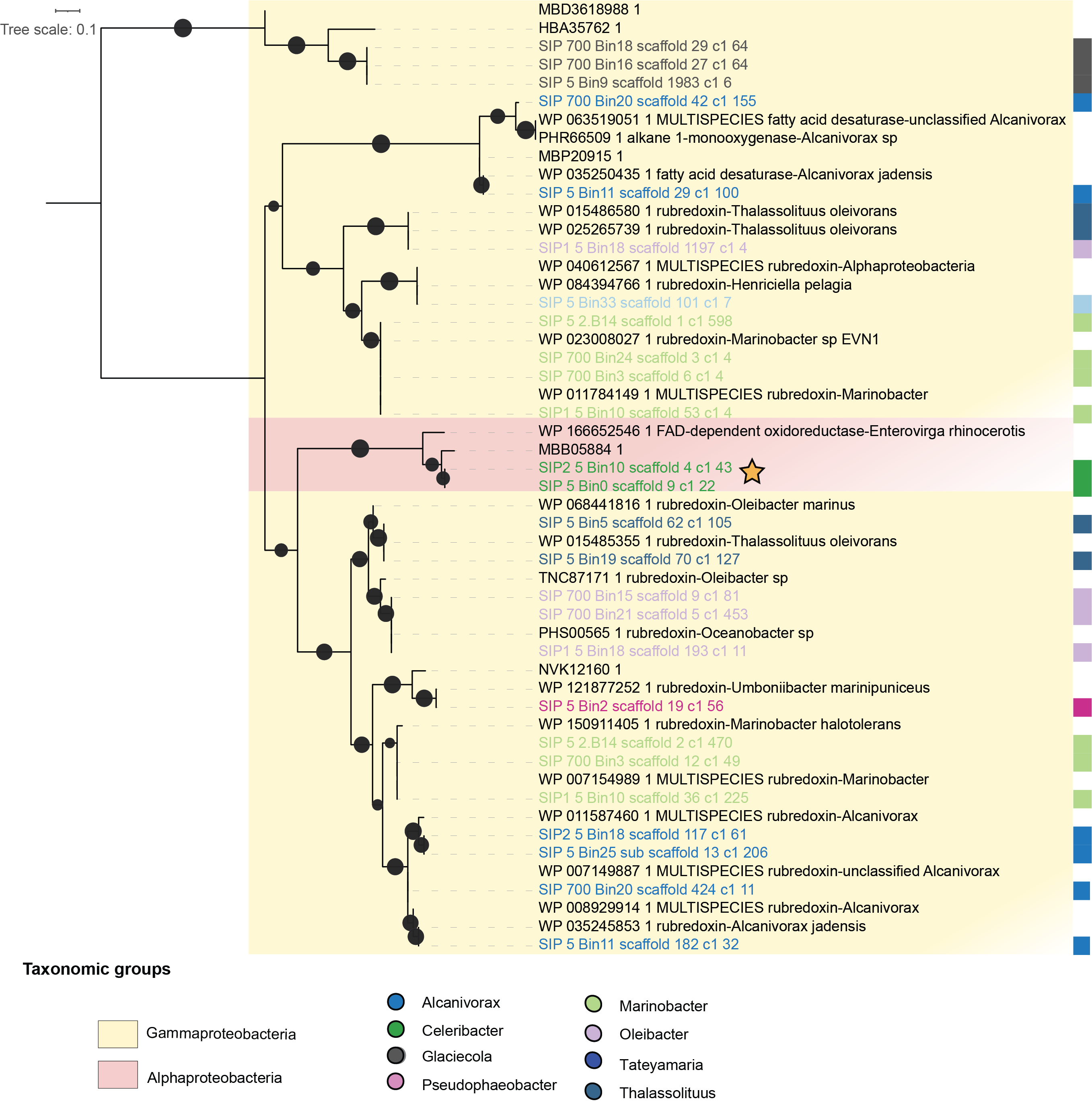Click the Tateyamaria dark blue legend circle
This screenshot has width=1092, height=1103.
tap(593, 1061)
